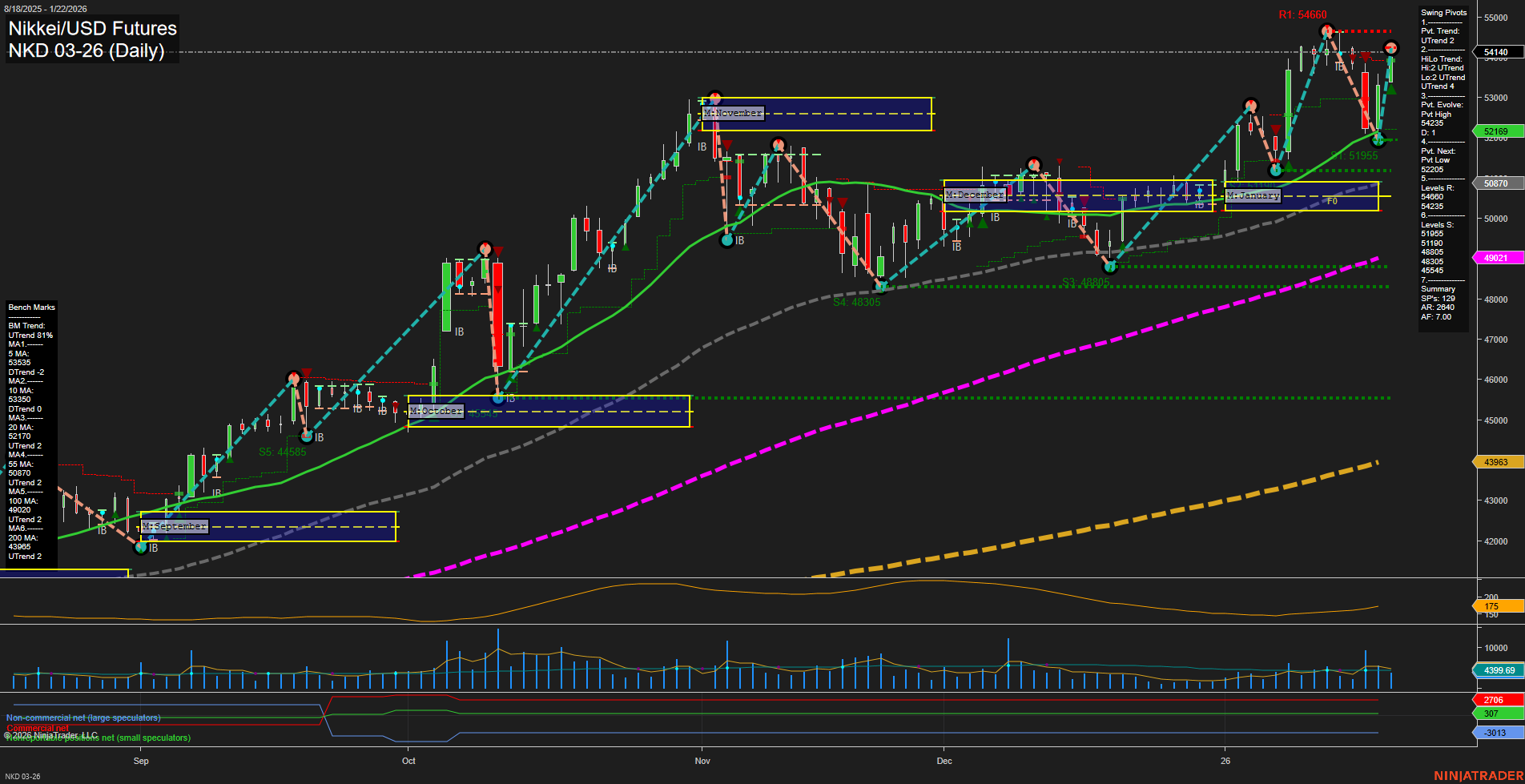The image size is (1525, 784).
Task: Click the IB marker beneath the M:November box
Action: click(702, 147)
